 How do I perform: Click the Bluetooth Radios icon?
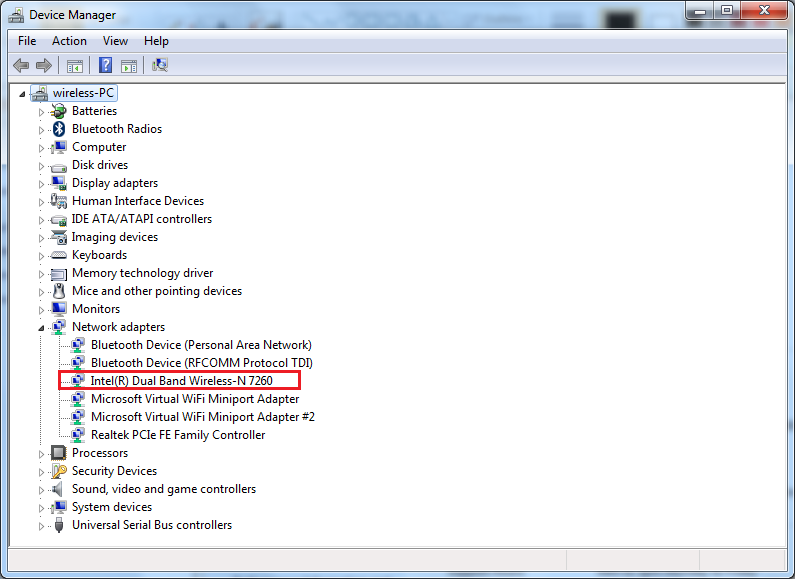point(59,129)
